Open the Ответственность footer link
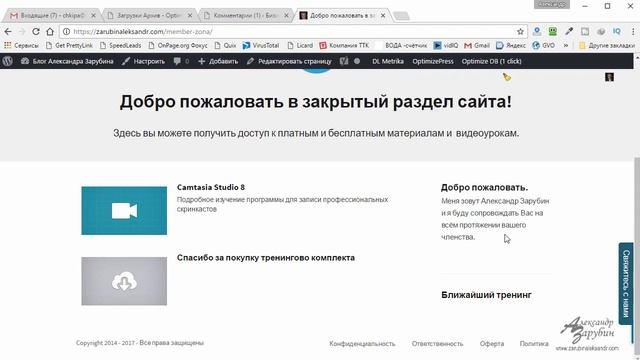This screenshot has height=360, width=640. coord(437,344)
